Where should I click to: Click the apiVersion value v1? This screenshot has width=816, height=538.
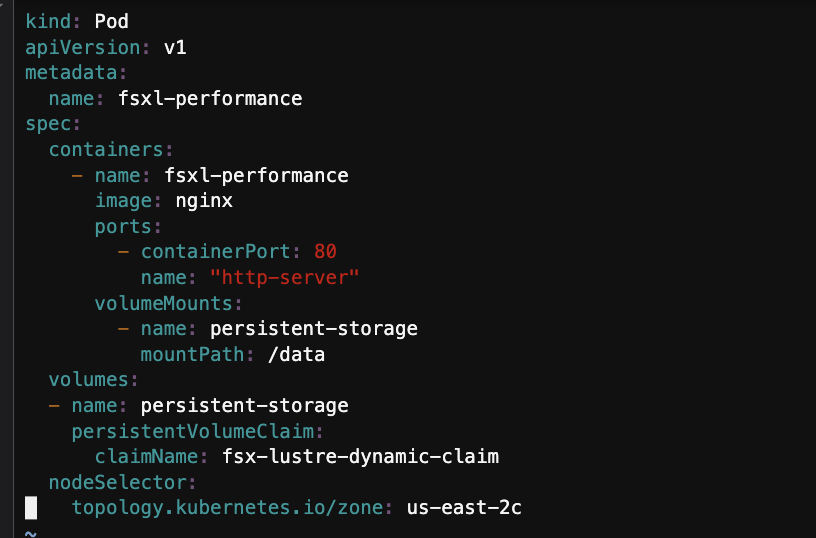pos(175,47)
